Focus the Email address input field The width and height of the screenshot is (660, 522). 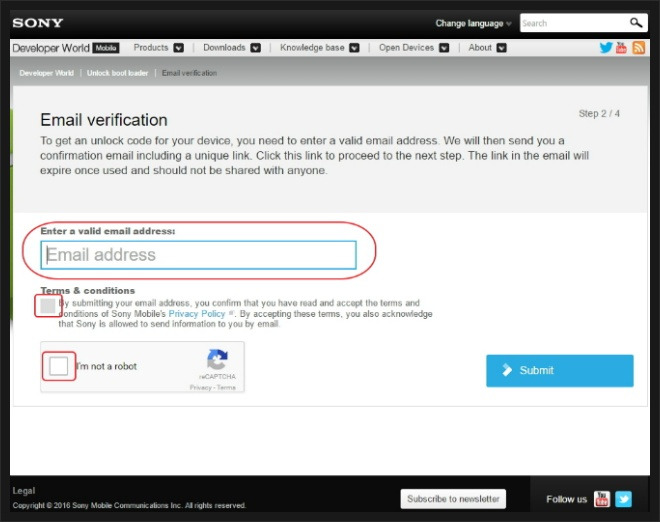(x=198, y=255)
